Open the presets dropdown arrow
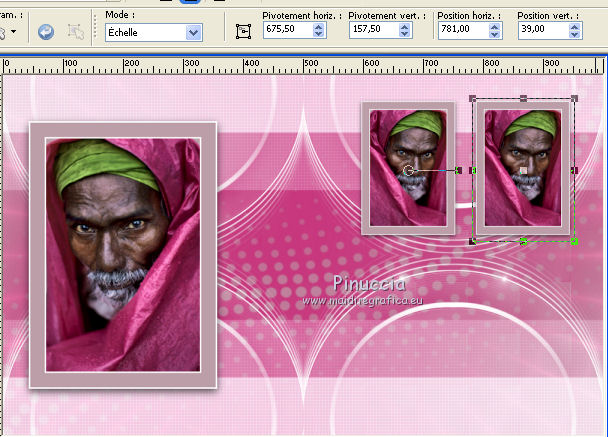The height and width of the screenshot is (437, 608). [x=14, y=31]
